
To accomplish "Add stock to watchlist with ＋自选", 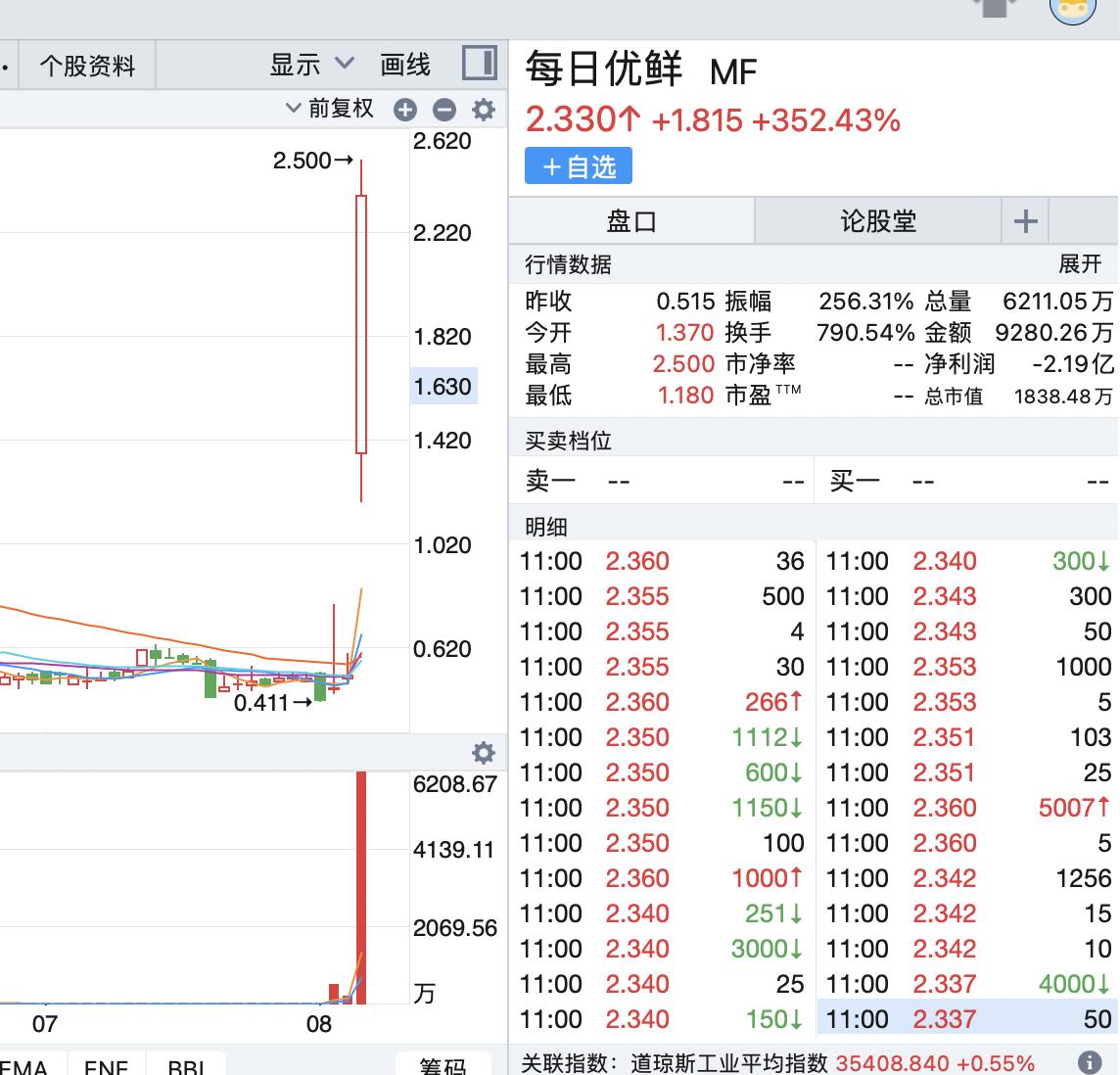I will [x=579, y=166].
